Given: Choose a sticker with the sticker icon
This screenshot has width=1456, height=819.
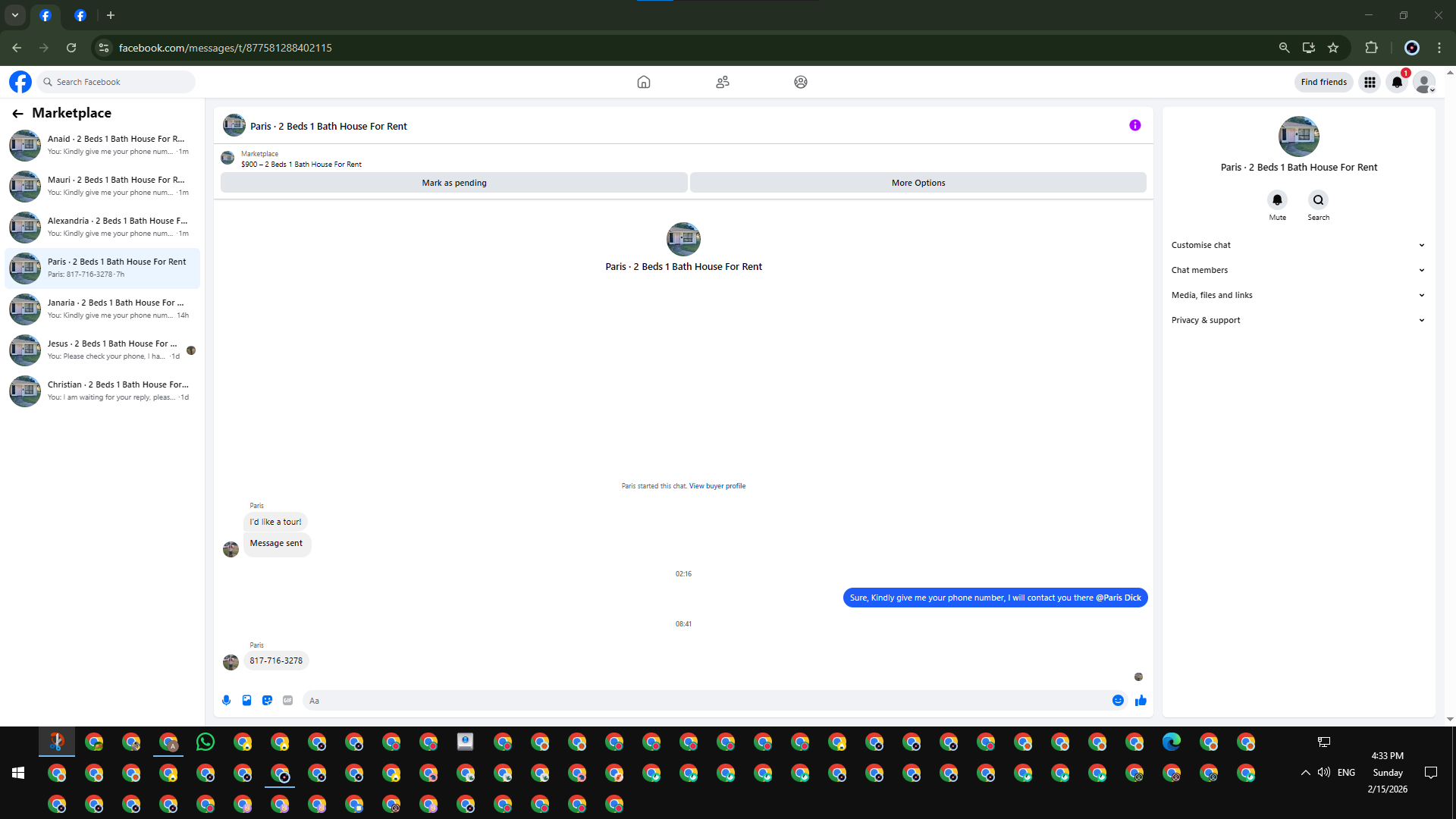Looking at the screenshot, I should point(267,701).
